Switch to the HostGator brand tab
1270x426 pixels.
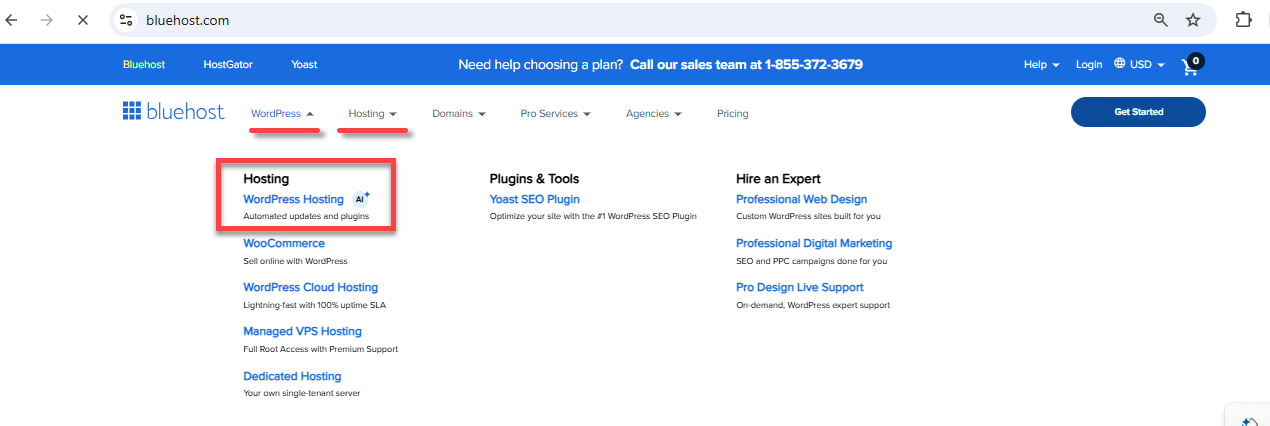228,65
